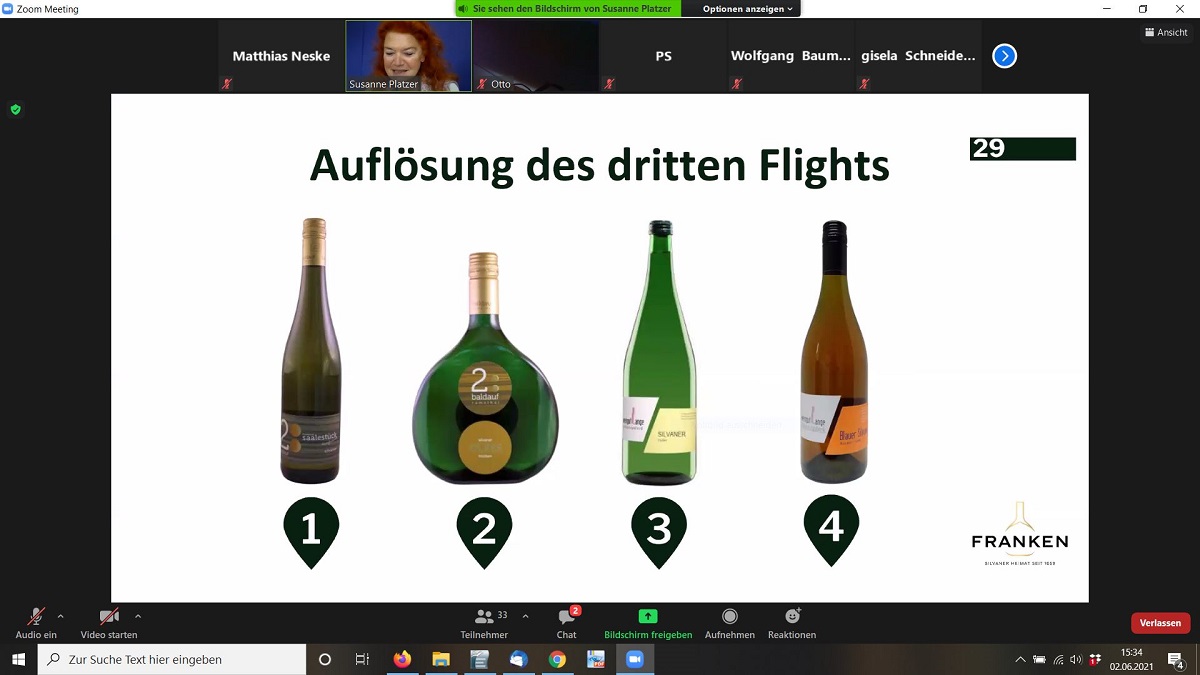Viewport: 1200px width, 675px height.
Task: Open the Teilnehmer participants panel
Action: pos(485,623)
